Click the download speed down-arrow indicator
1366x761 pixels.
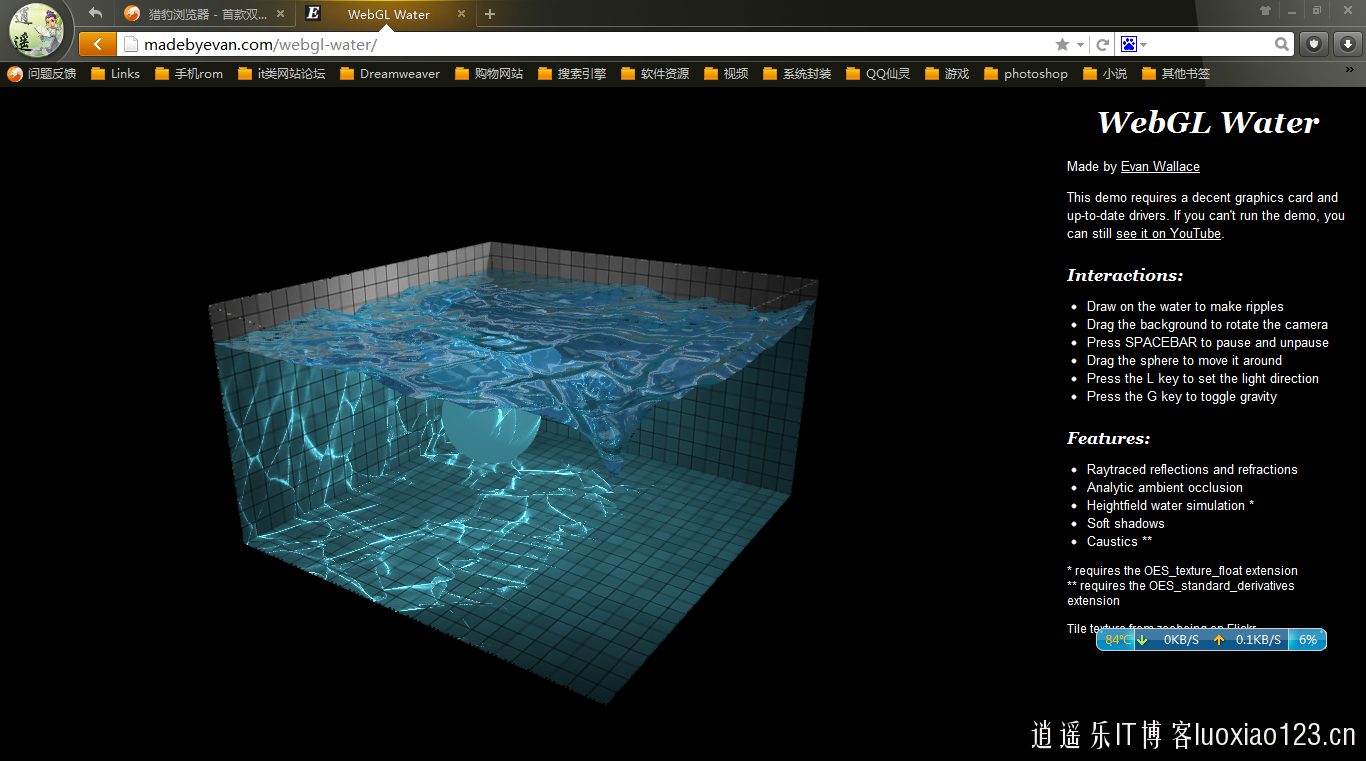(x=1143, y=640)
